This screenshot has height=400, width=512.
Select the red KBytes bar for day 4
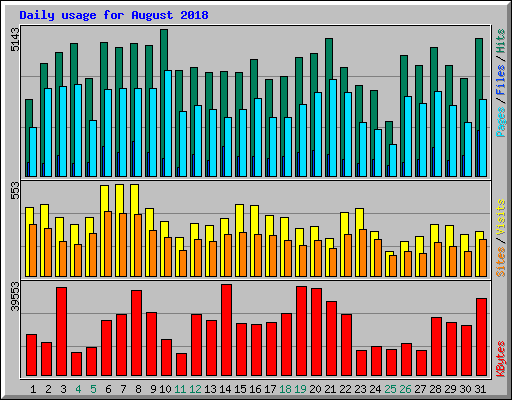click(76, 364)
